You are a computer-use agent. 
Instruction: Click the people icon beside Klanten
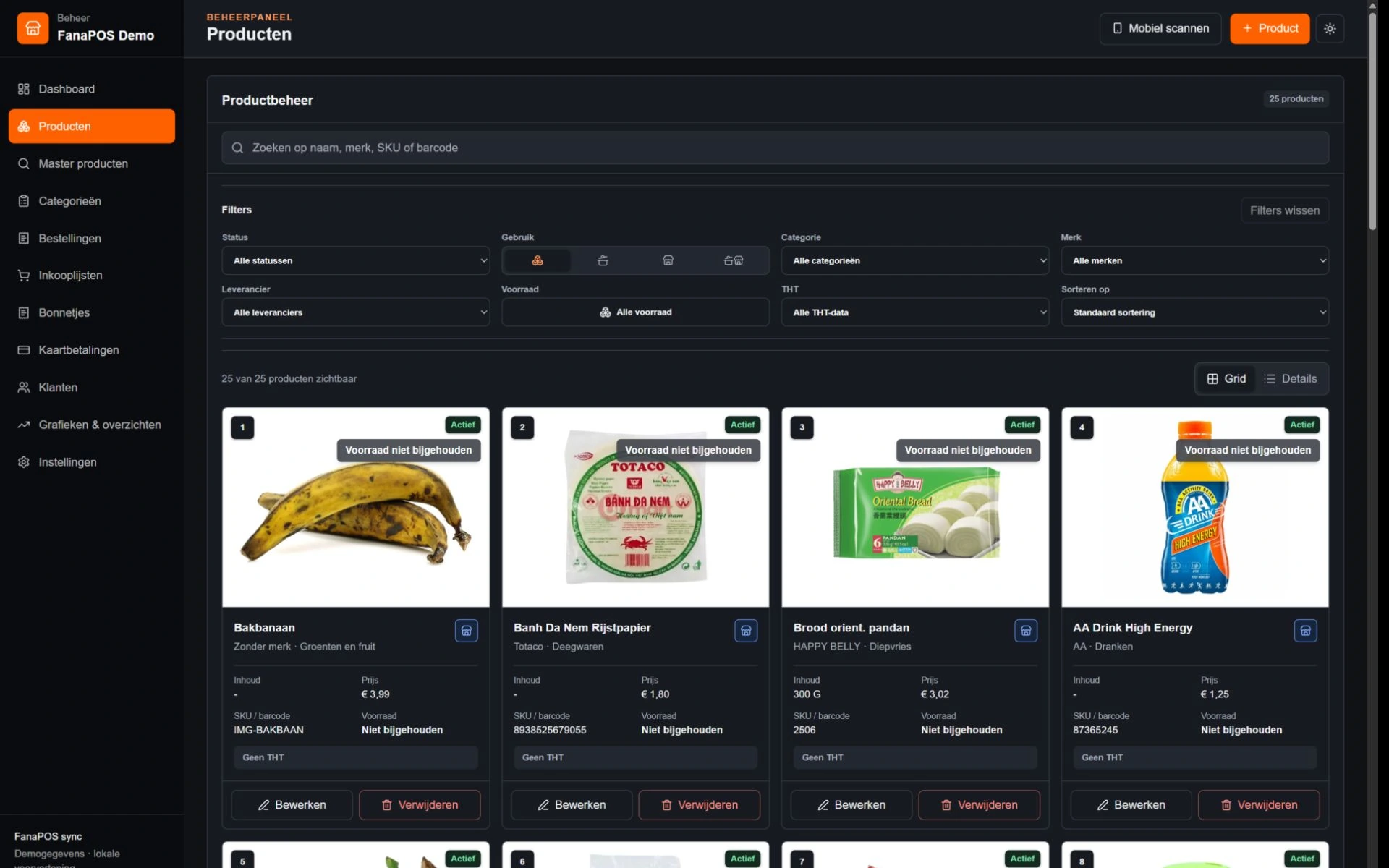24,388
